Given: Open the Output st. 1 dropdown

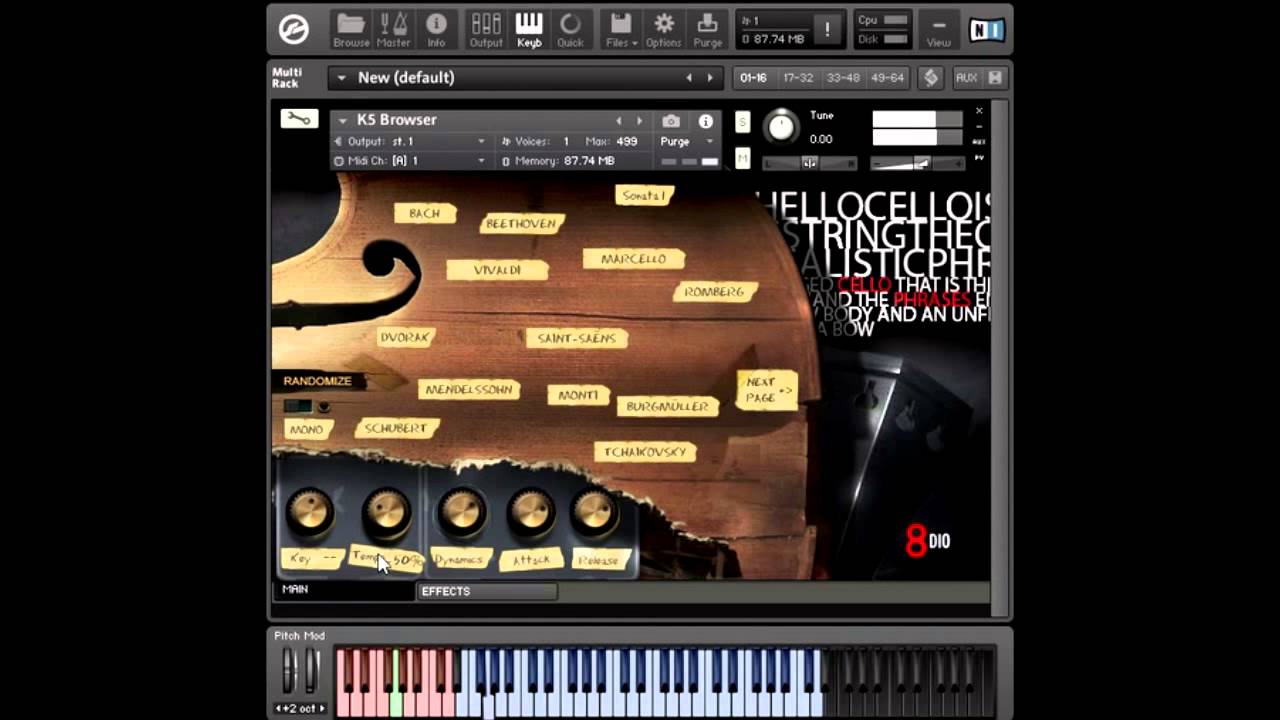Looking at the screenshot, I should (x=410, y=142).
